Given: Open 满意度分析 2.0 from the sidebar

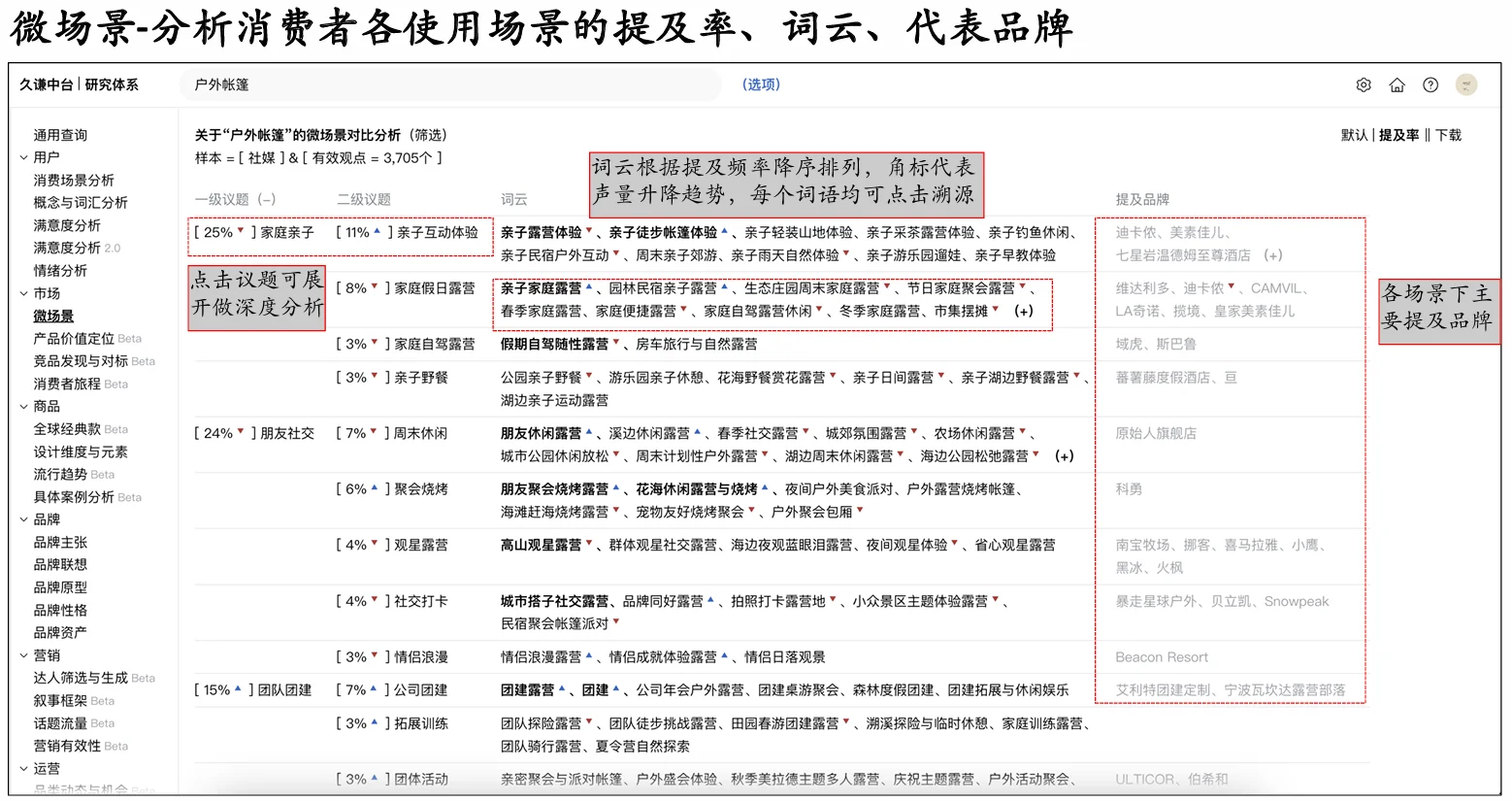Looking at the screenshot, I should point(75,247).
